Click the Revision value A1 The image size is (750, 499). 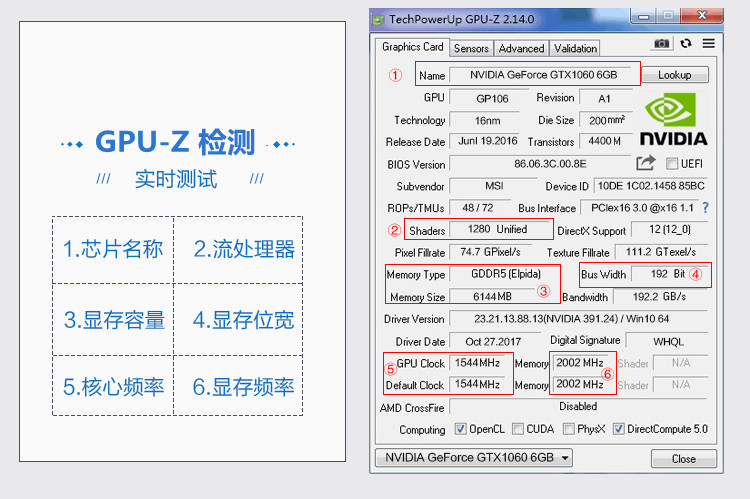pyautogui.click(x=606, y=98)
